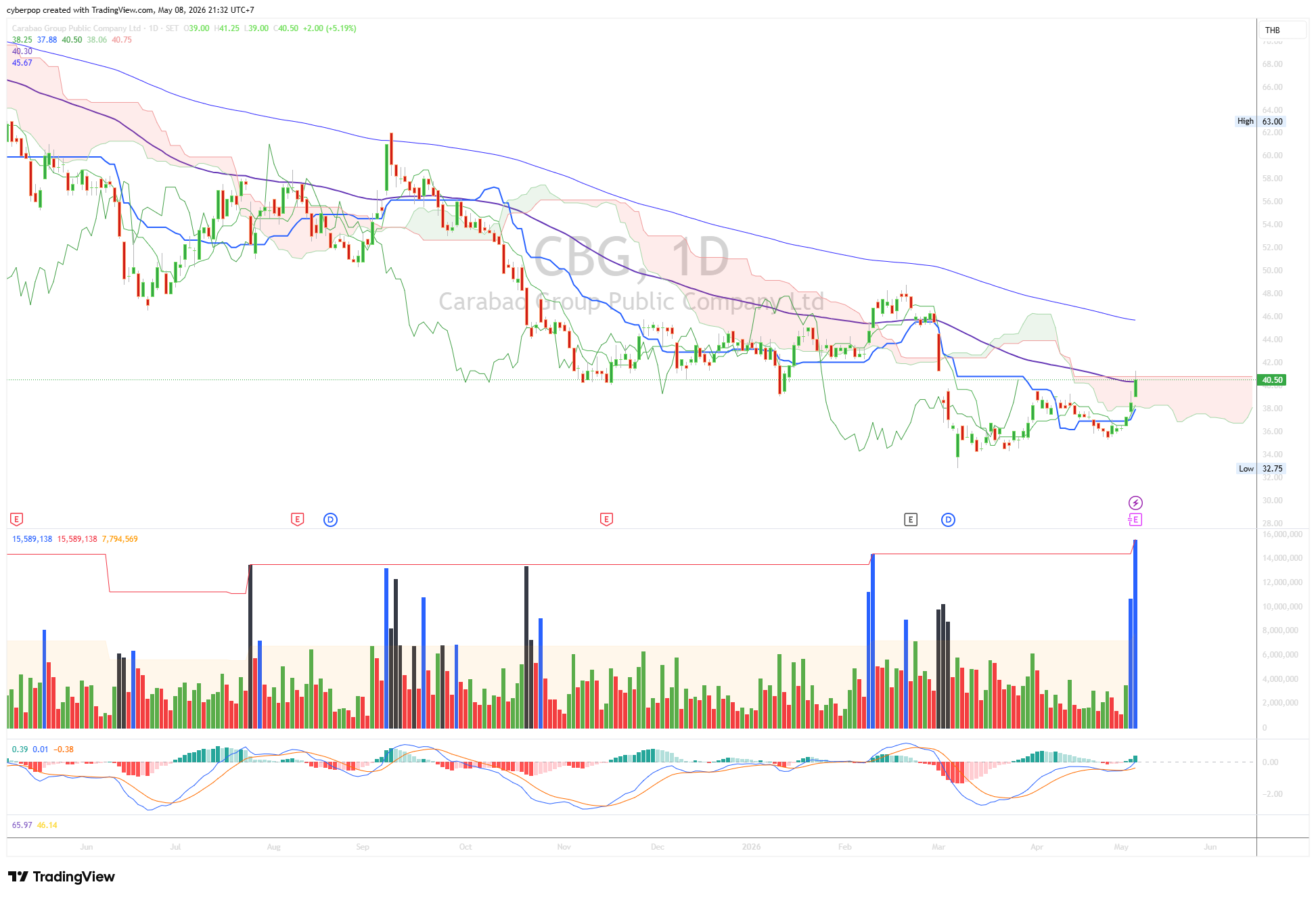Click the 30.00 price axis label

1272,501
